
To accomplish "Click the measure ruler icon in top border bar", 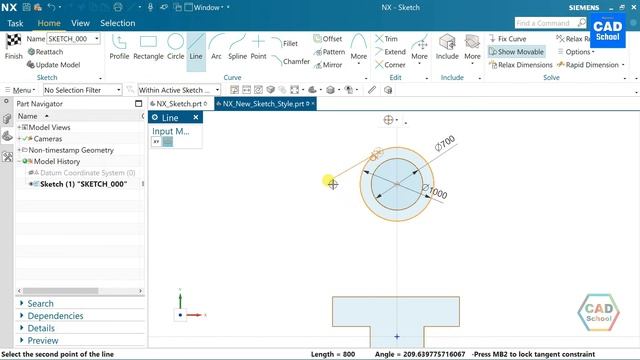I will (371, 90).
